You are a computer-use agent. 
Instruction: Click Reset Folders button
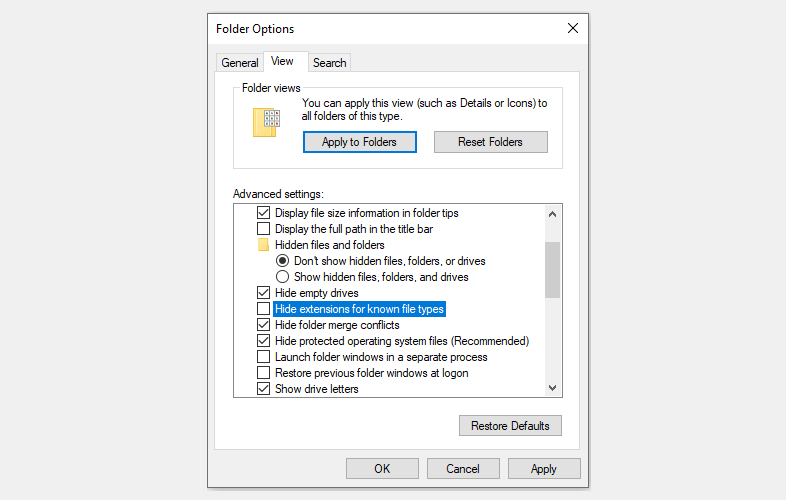(490, 142)
